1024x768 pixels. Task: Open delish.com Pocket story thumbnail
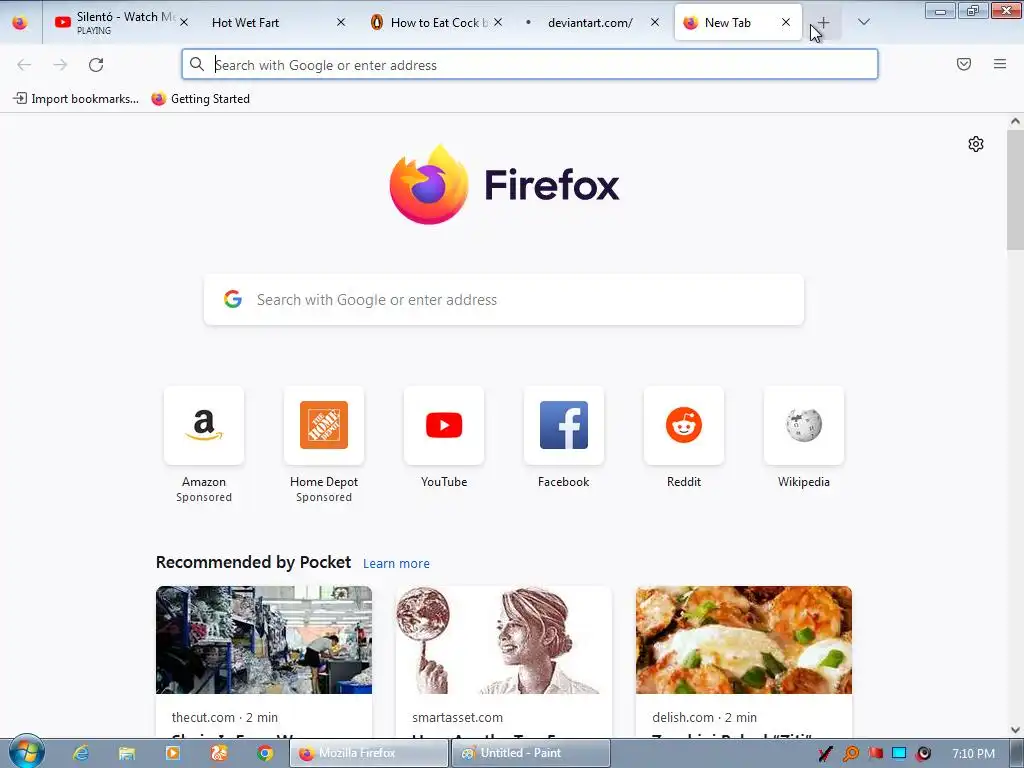pos(744,640)
